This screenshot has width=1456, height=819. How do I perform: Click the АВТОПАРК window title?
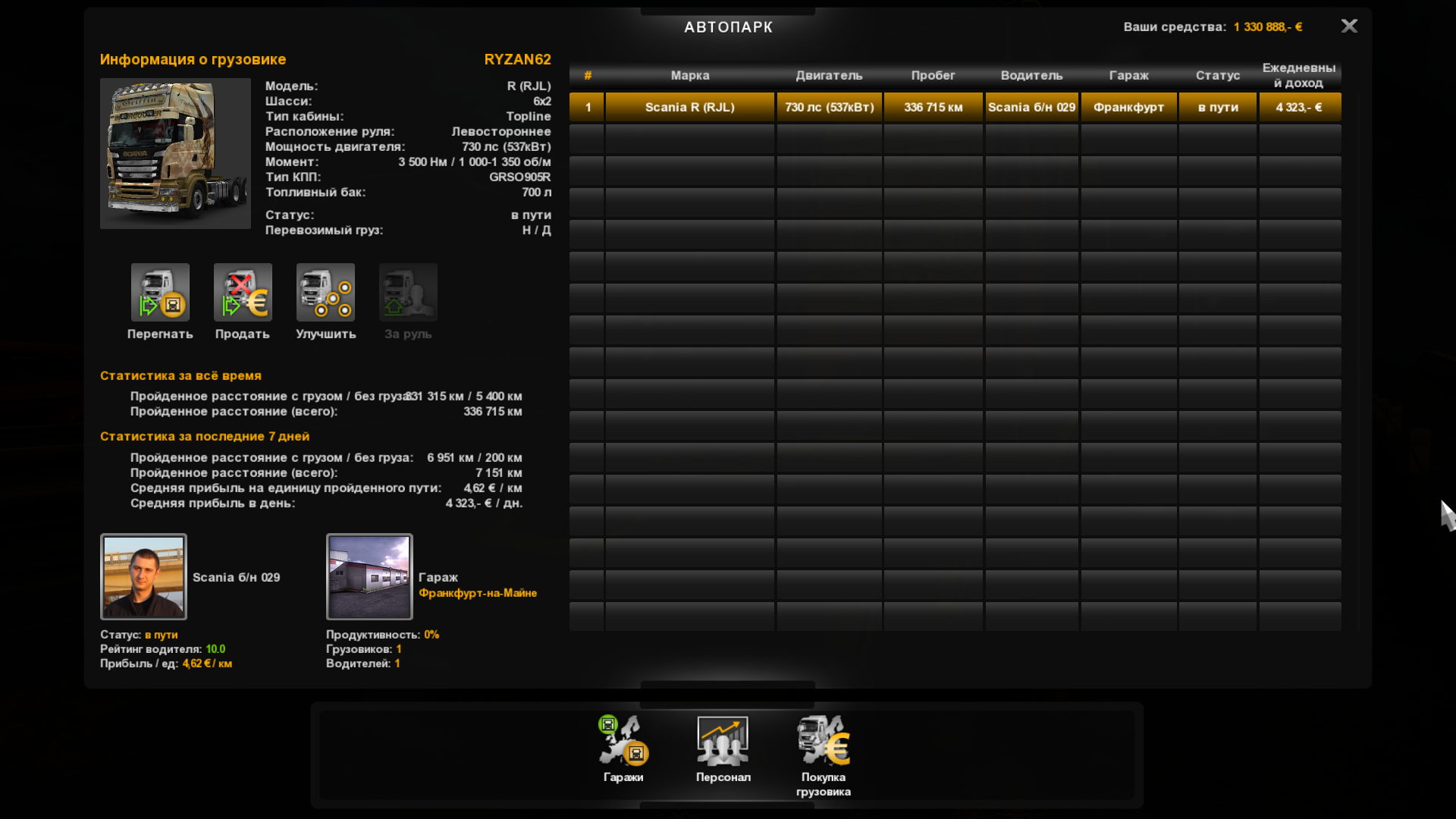coord(728,27)
